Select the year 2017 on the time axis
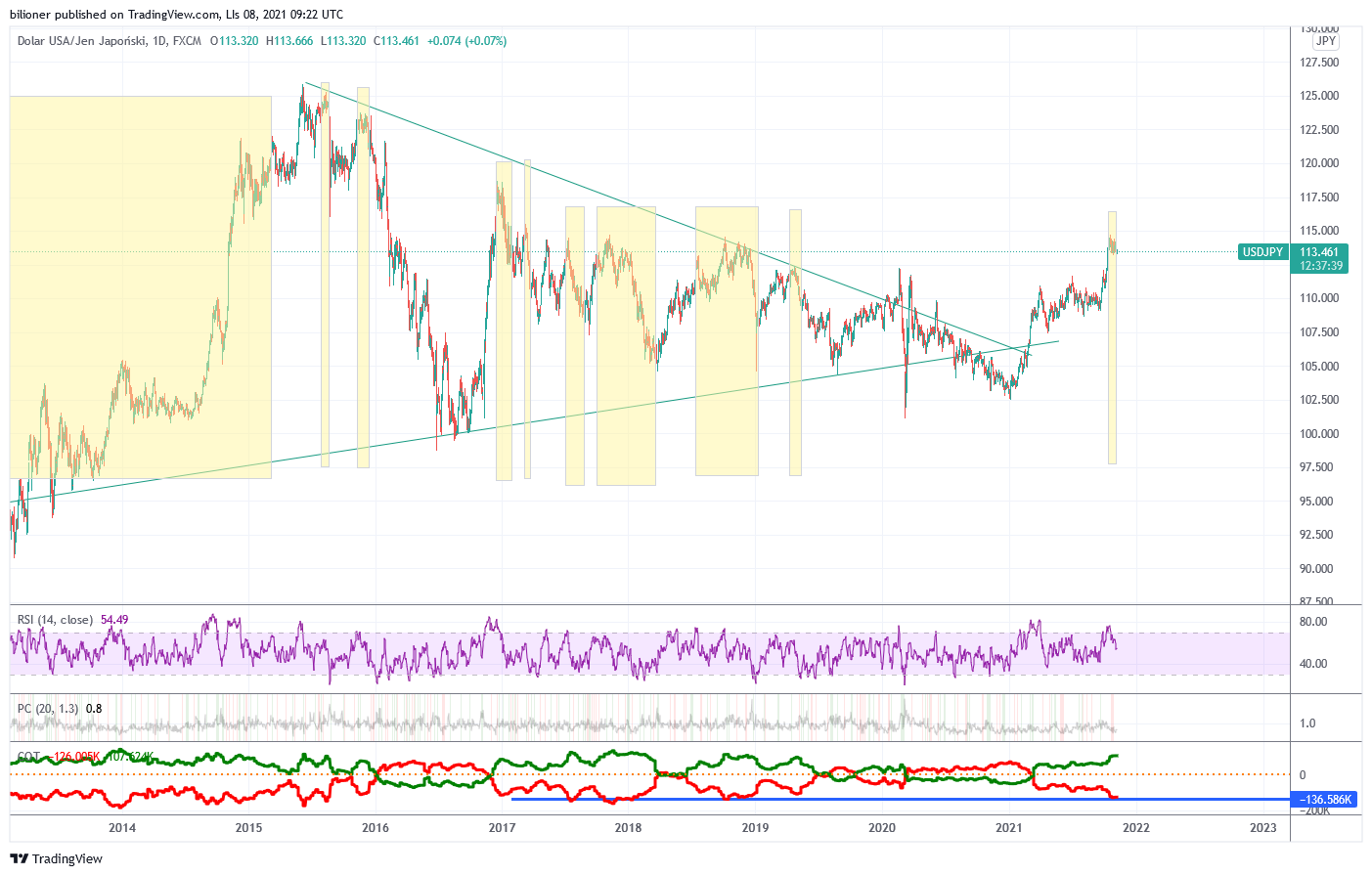The image size is (1372, 876). pyautogui.click(x=501, y=828)
